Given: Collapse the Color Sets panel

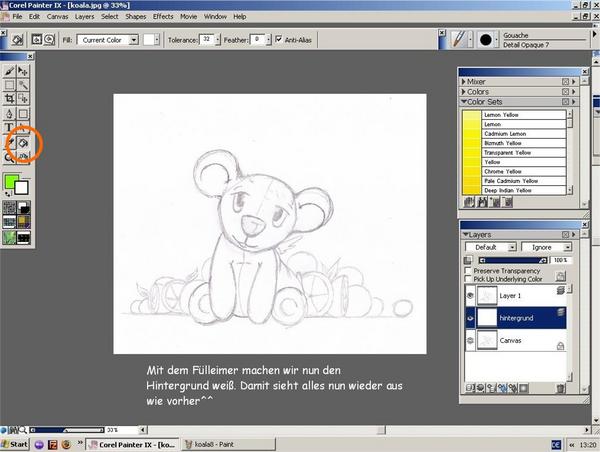Looking at the screenshot, I should point(464,102).
